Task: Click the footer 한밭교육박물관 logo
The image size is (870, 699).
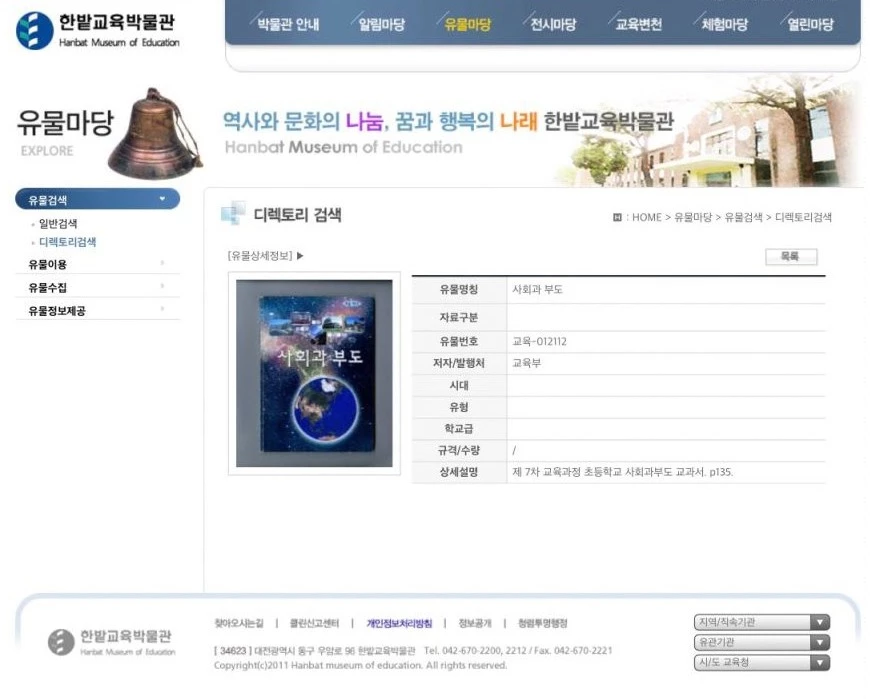Action: pyautogui.click(x=112, y=642)
